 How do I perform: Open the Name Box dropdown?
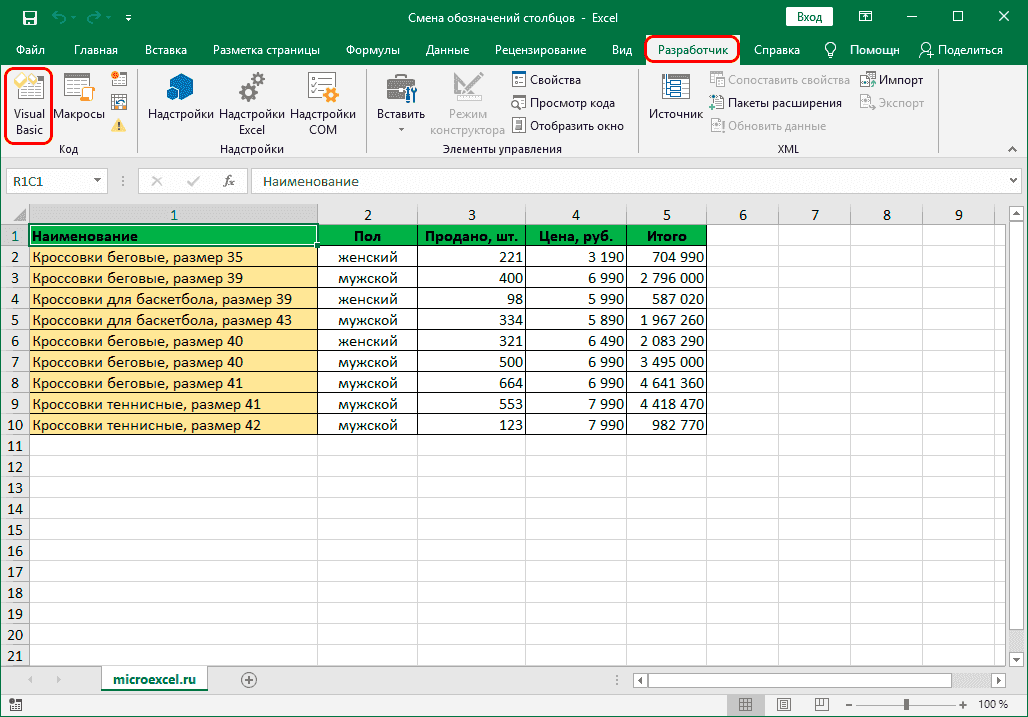click(x=96, y=181)
